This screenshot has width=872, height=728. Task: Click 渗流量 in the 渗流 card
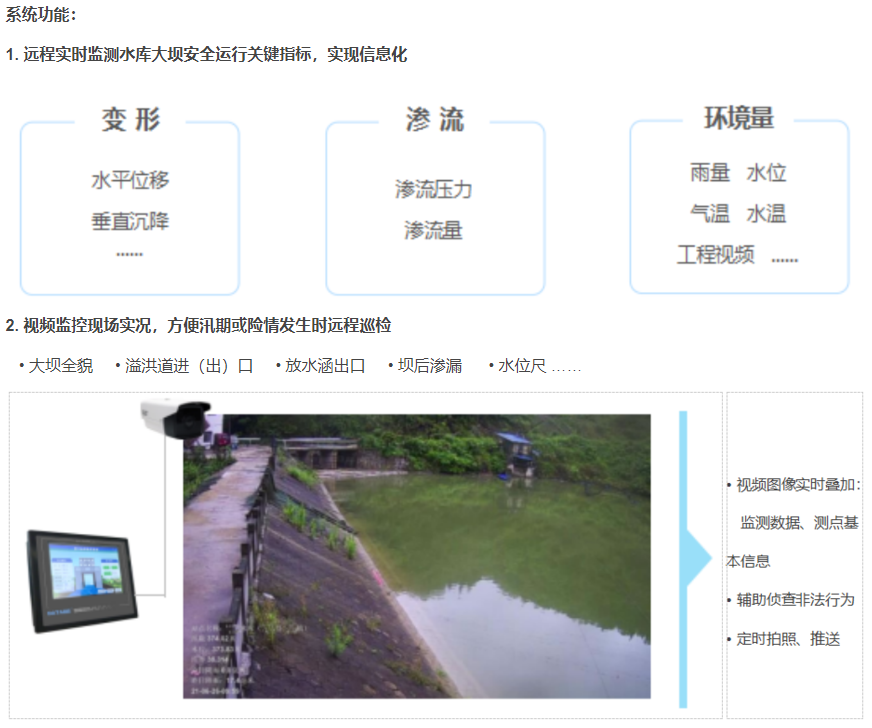click(x=434, y=230)
